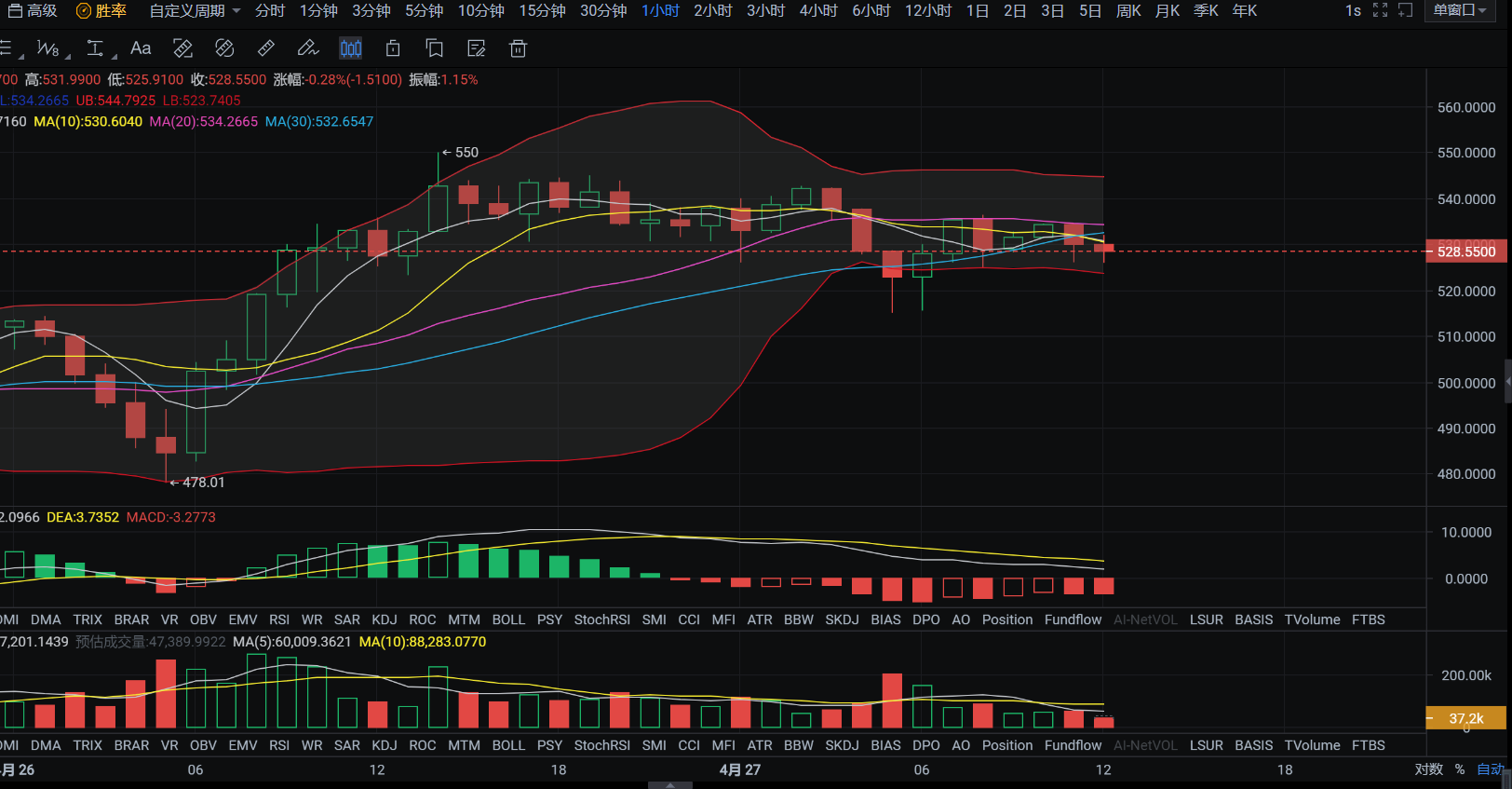Toggle 自动 auto scale mode
This screenshot has width=1512, height=789.
[1490, 769]
